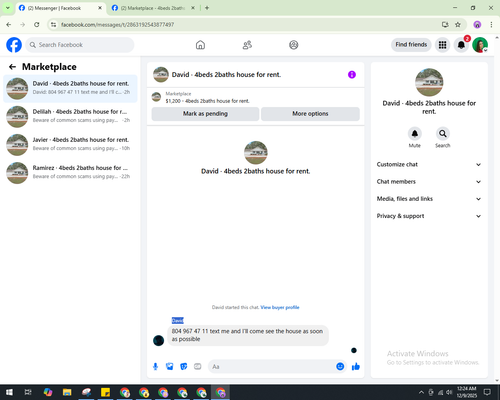Screen dimensions: 500x400
Task: Open the taskbar clock and date
Action: pyautogui.click(x=467, y=392)
